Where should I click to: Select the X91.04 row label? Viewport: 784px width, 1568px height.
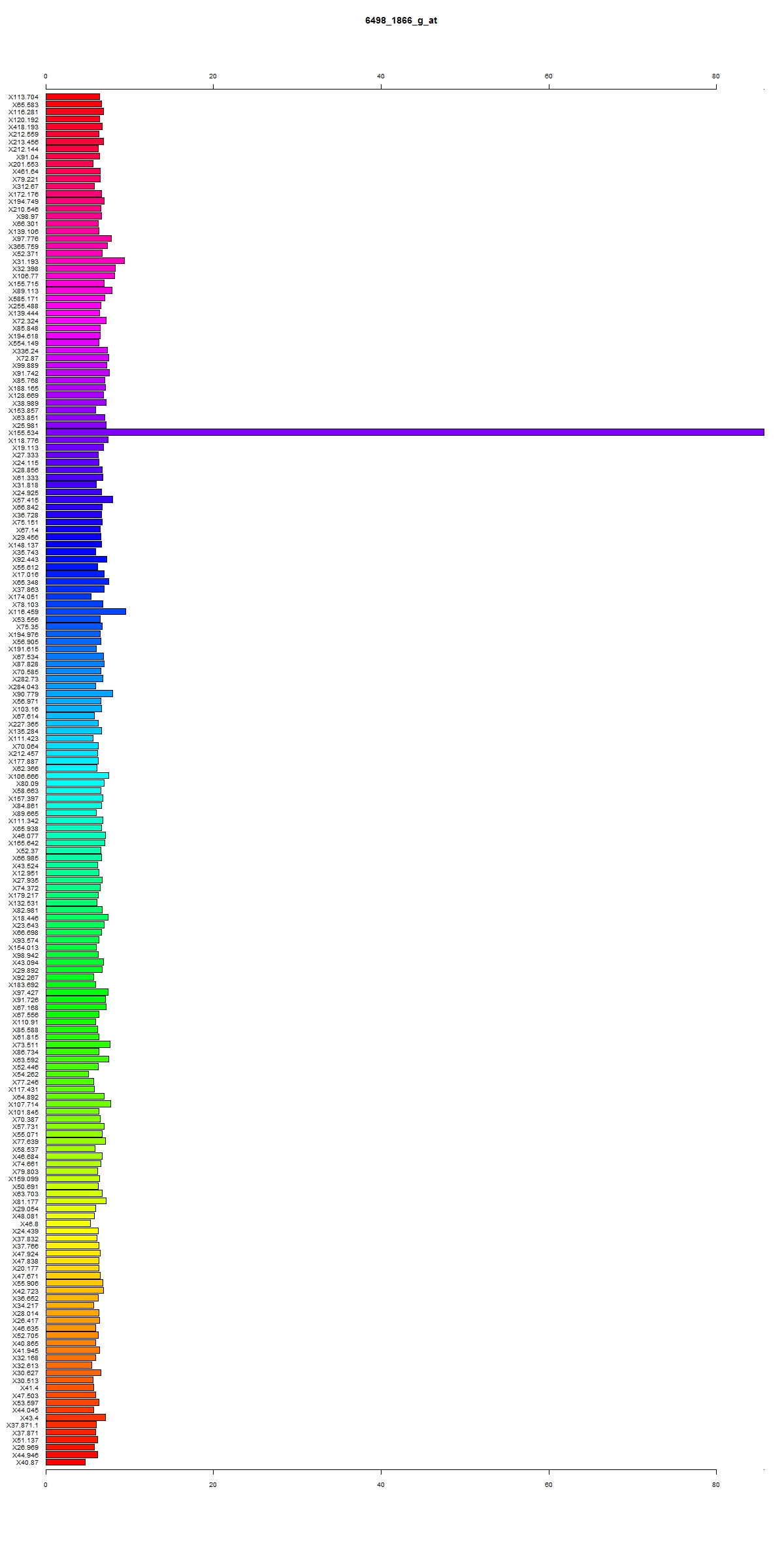pos(27,157)
